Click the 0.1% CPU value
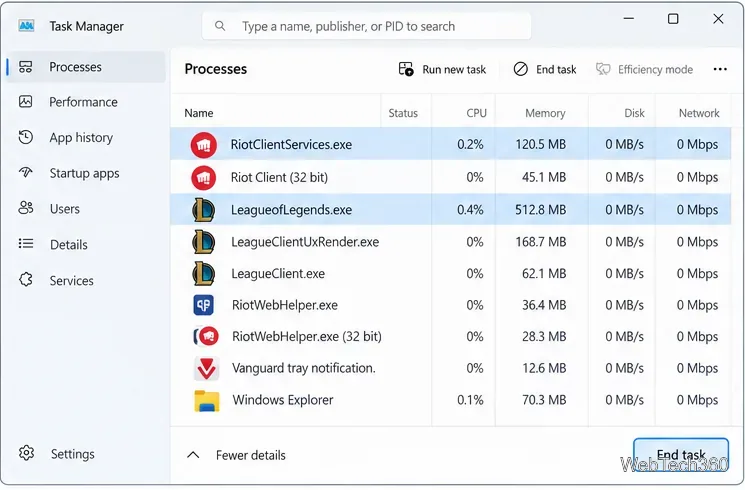This screenshot has height=490, width=745. (470, 400)
